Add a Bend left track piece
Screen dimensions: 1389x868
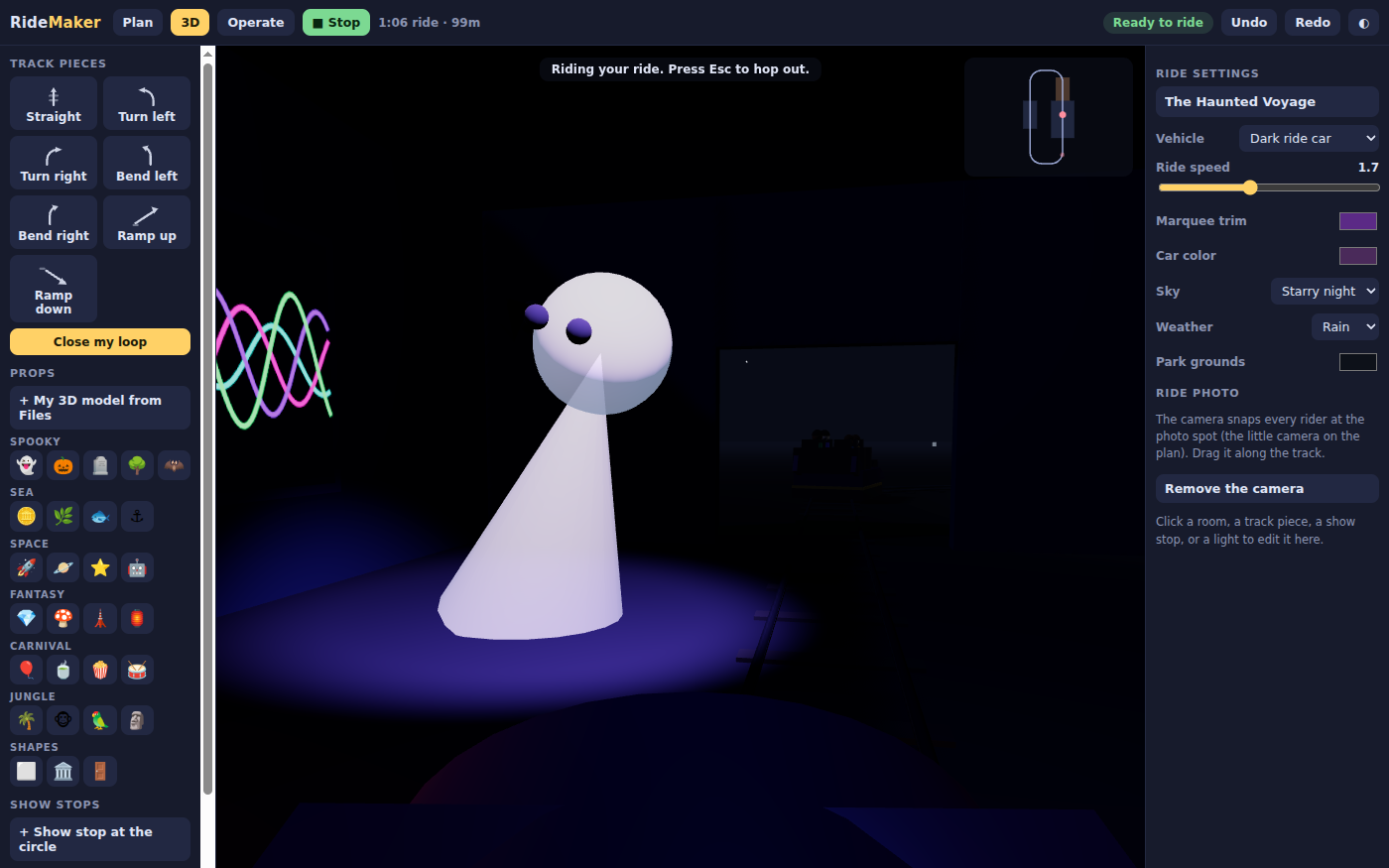tap(147, 163)
